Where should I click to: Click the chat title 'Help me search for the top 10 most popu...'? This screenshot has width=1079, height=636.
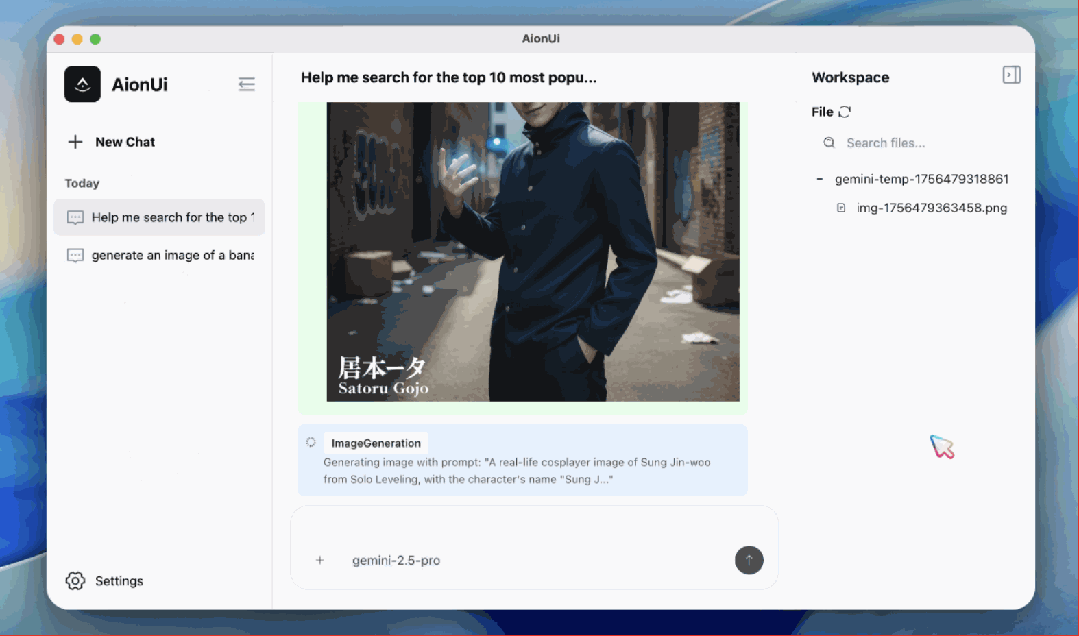449,78
